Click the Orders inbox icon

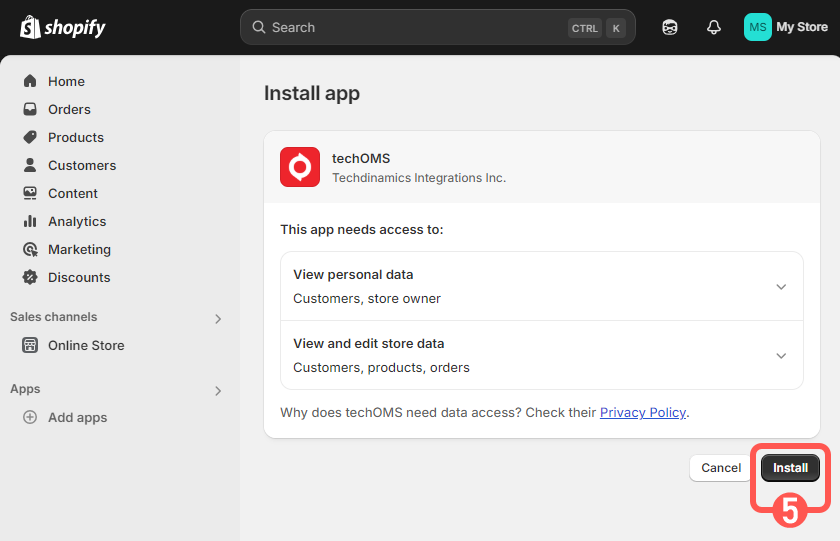pos(30,109)
